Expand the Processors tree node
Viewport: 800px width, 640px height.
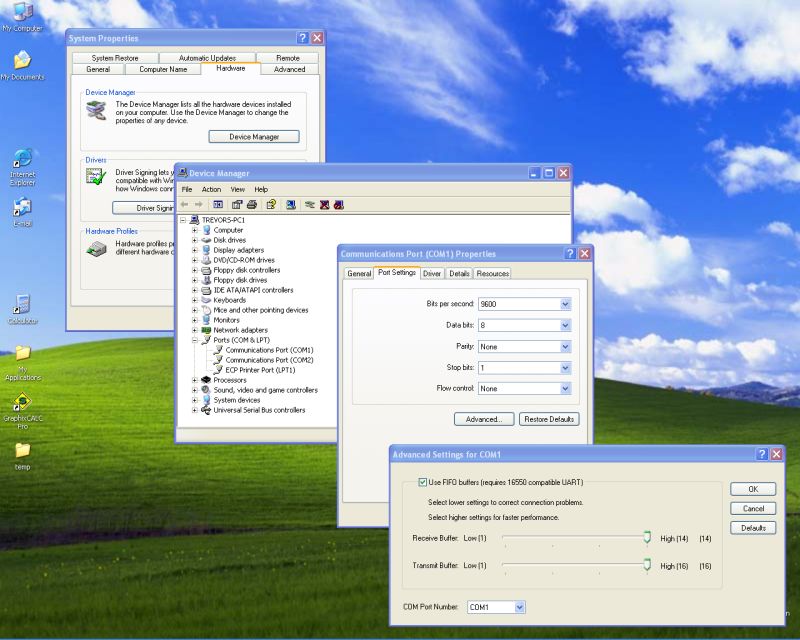point(194,380)
